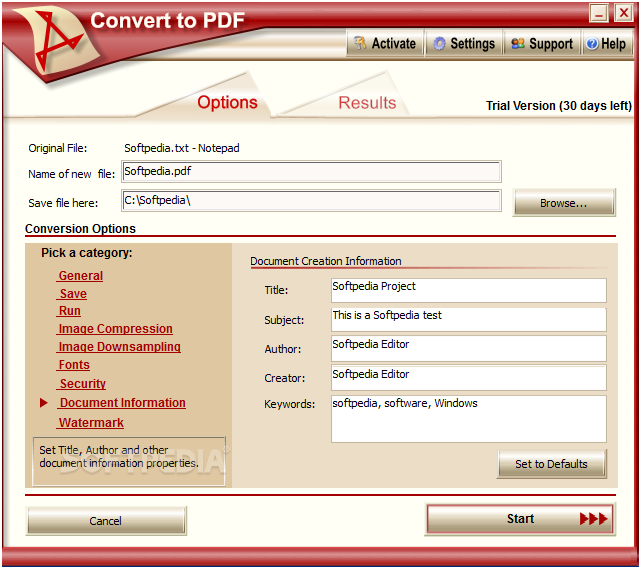
Task: Open the Fonts category
Action: tap(73, 364)
